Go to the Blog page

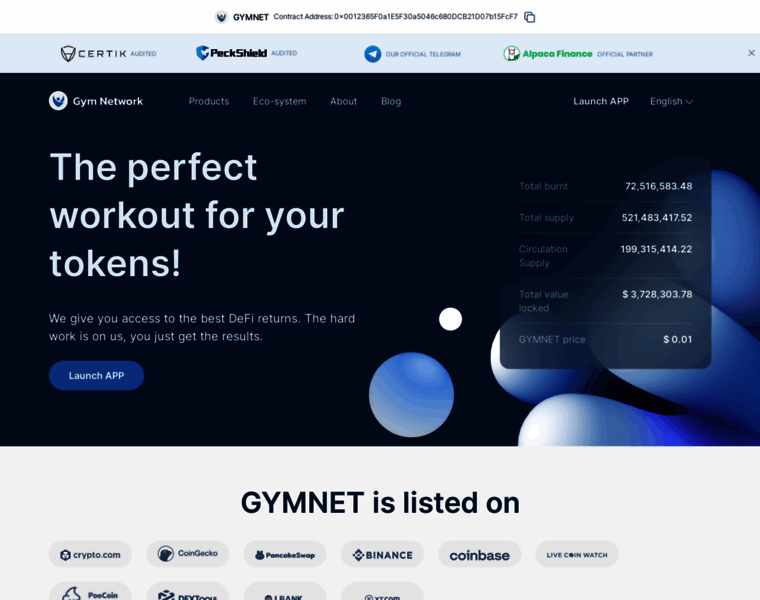[391, 101]
